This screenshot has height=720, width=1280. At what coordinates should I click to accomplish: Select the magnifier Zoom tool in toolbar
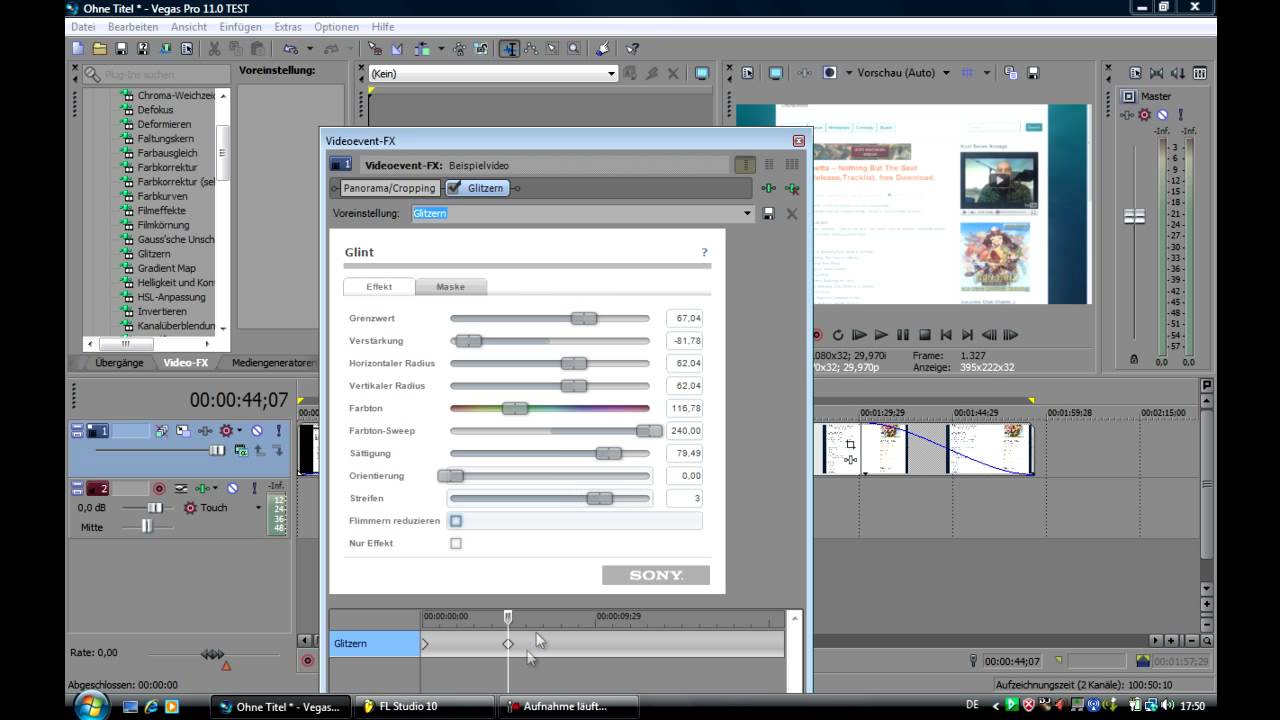click(x=574, y=48)
